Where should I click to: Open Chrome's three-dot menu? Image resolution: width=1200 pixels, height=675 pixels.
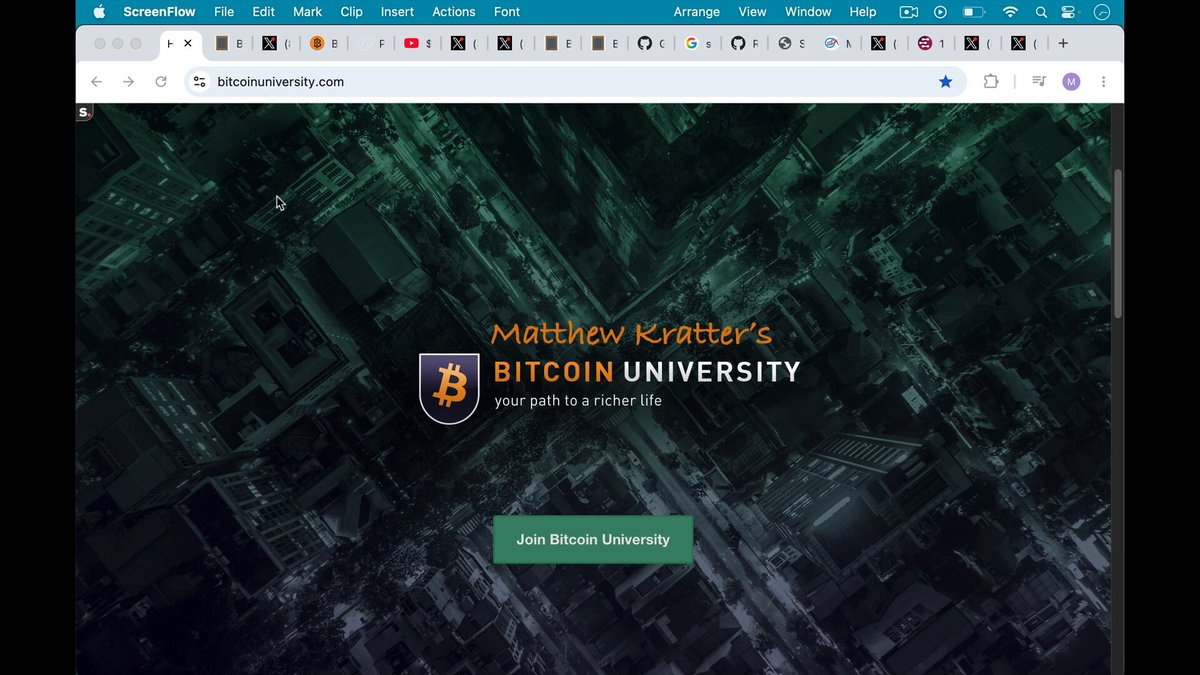coord(1103,82)
